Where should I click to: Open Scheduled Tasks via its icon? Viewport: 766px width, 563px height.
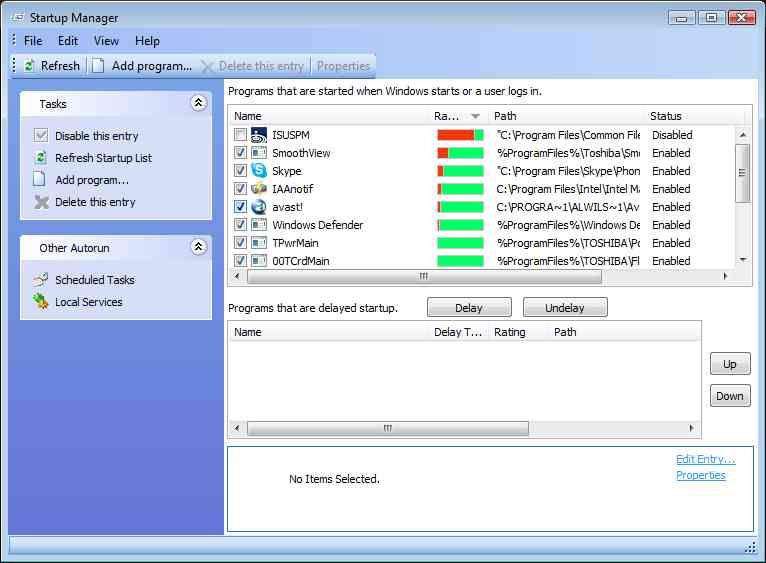(x=41, y=280)
